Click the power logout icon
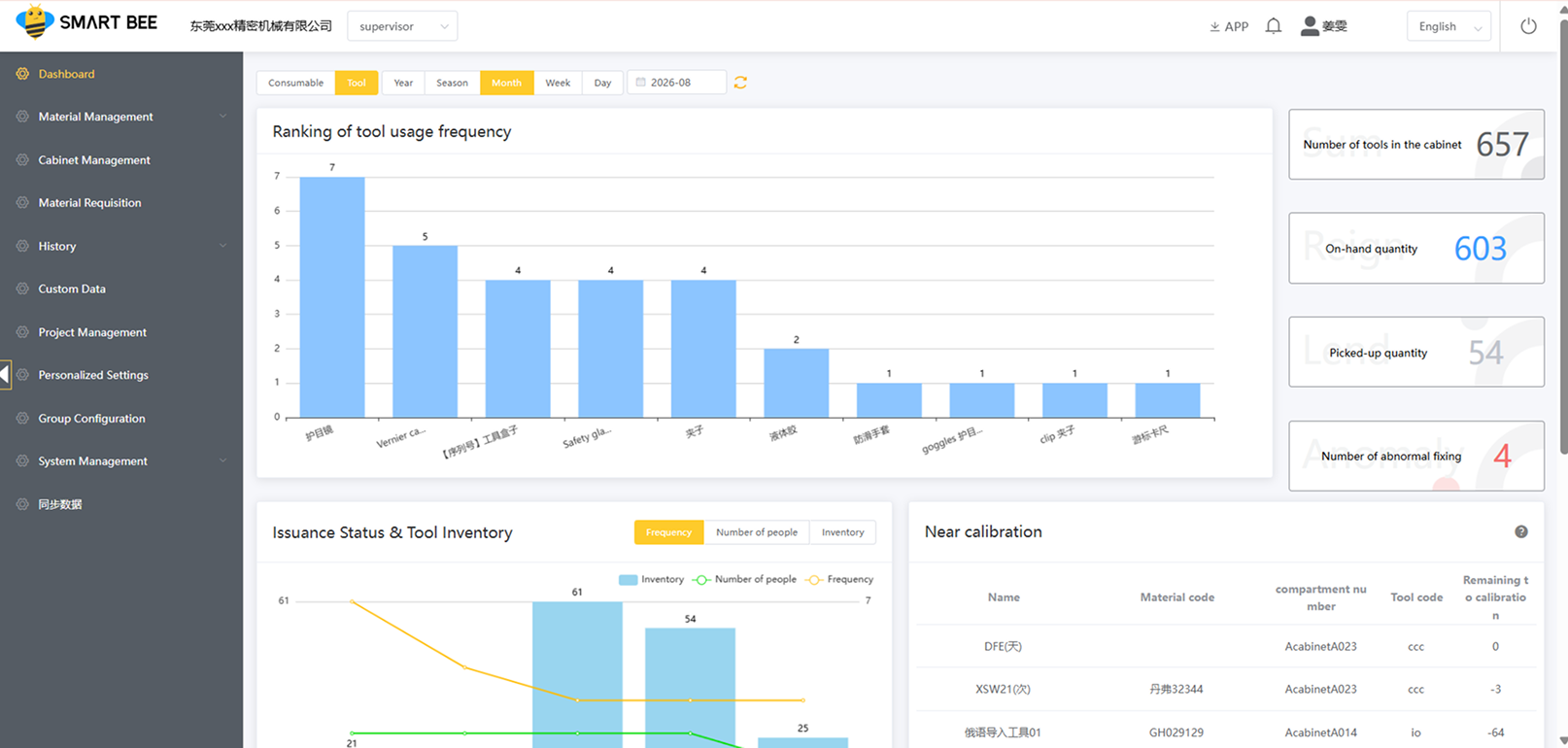Screen dimensions: 1568x748 [1528, 26]
